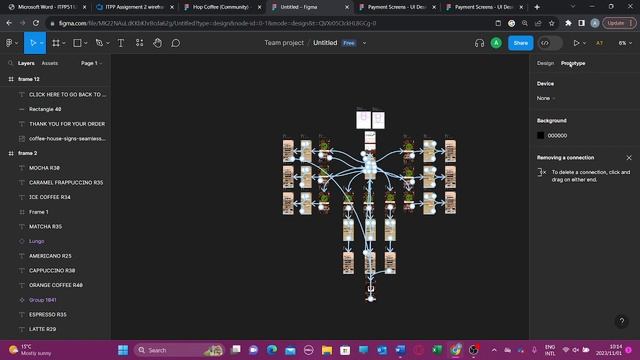Image resolution: width=640 pixels, height=360 pixels.
Task: Open a new browser tab
Action: pyautogui.click(x=537, y=7)
